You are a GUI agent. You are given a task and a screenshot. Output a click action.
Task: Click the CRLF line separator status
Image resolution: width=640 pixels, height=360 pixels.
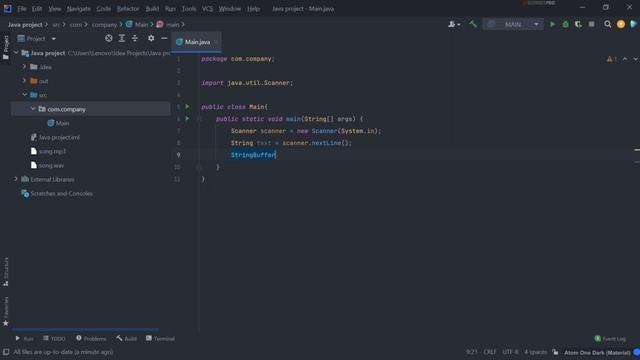[x=490, y=352]
